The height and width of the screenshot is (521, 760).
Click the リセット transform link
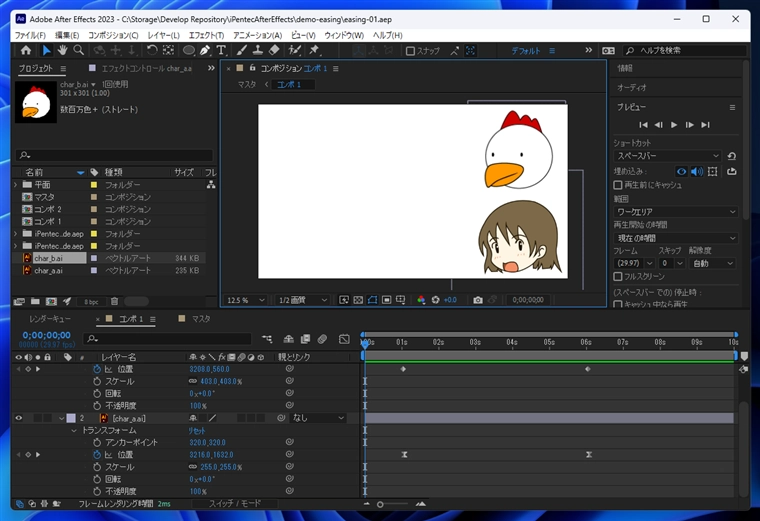(197, 430)
